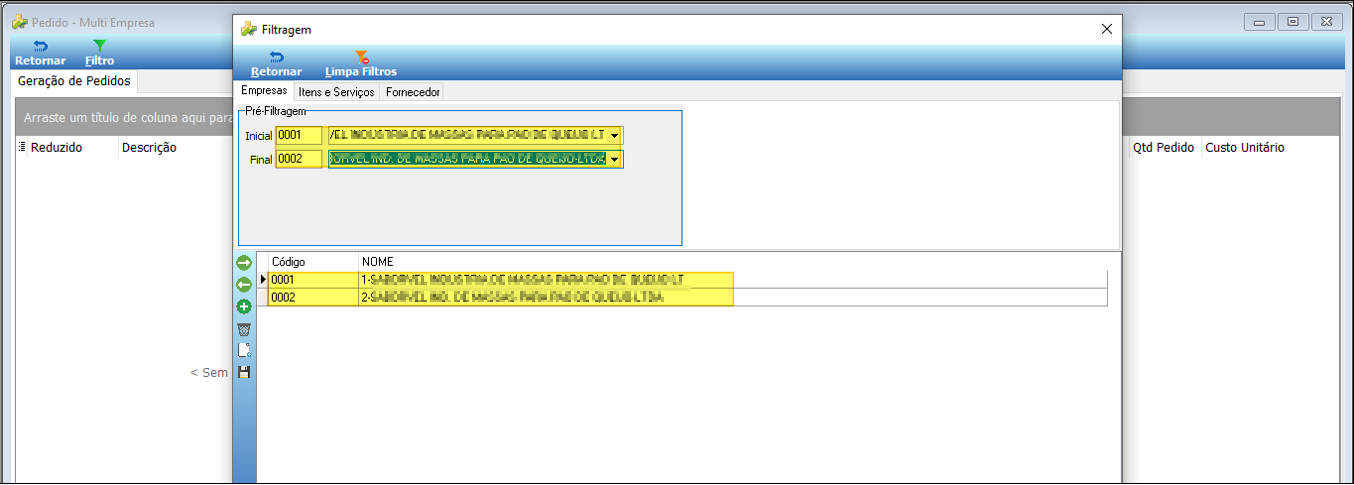Click the Custo Unitário column header

coord(1245,147)
